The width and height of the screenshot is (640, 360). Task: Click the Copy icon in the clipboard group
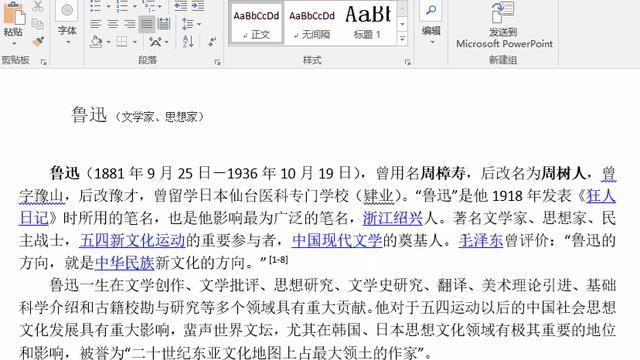(38, 24)
